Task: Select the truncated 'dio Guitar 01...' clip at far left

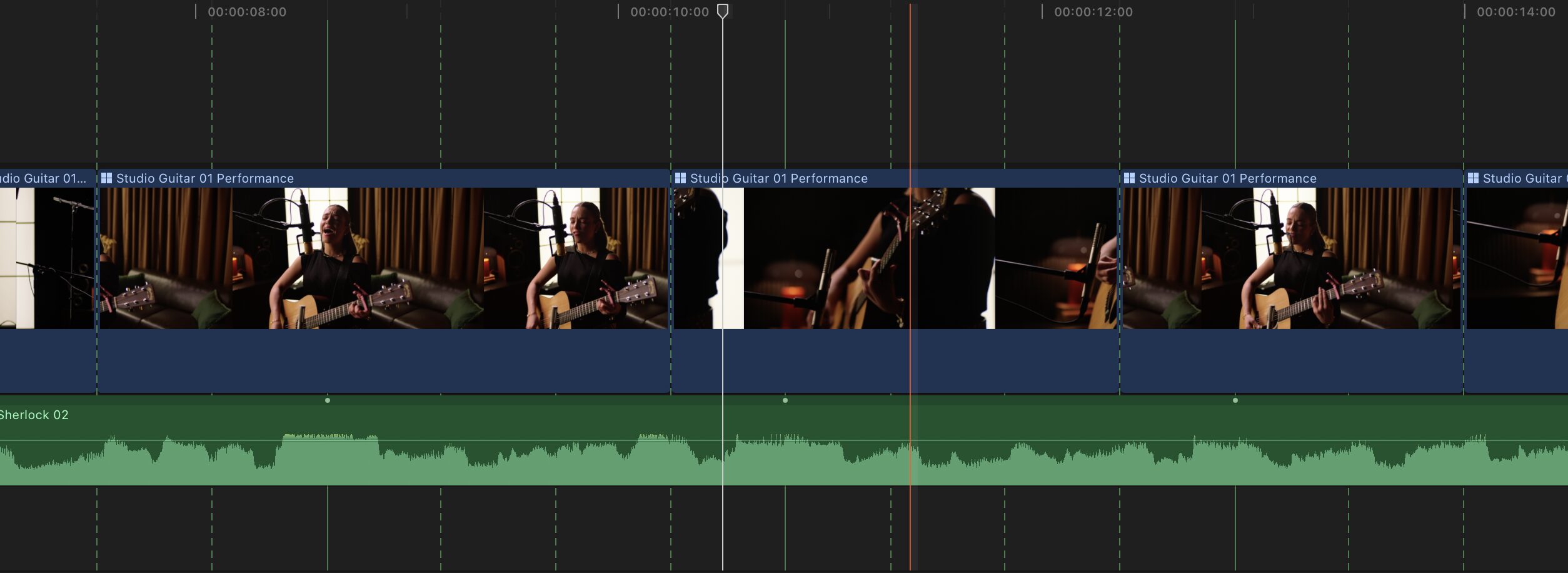Action: point(44,178)
